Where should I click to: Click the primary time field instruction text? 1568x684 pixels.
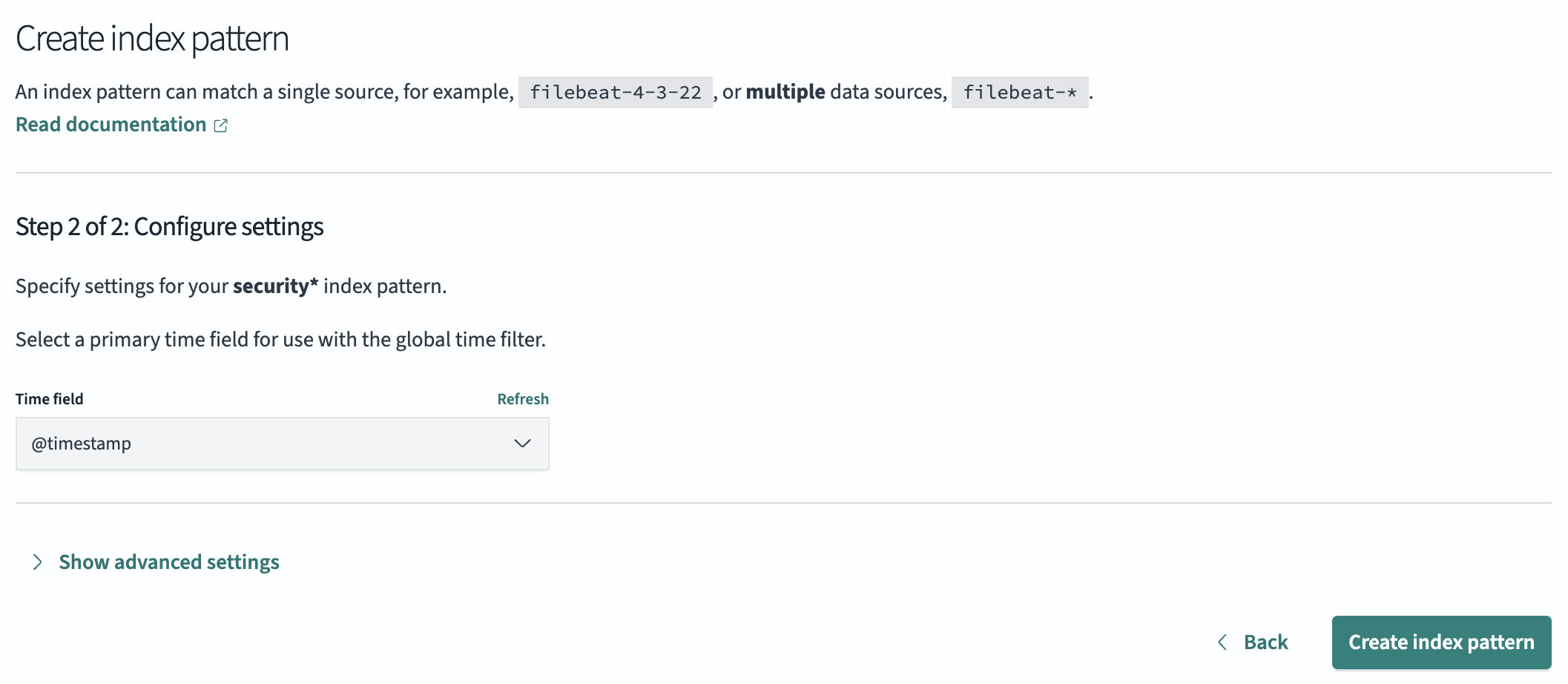coord(280,339)
